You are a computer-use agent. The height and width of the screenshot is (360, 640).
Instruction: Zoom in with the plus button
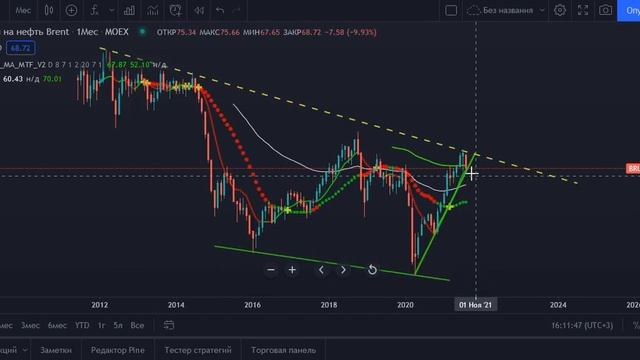(x=292, y=270)
